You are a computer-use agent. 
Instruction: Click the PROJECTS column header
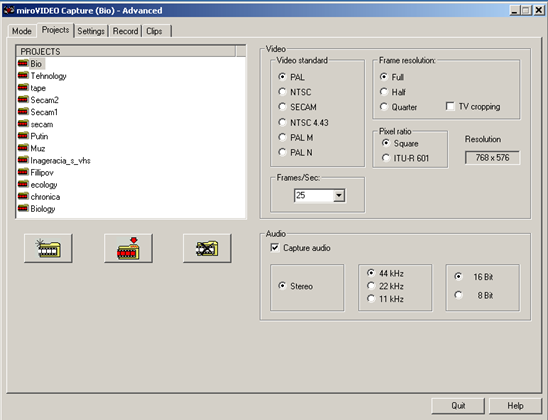(126, 51)
